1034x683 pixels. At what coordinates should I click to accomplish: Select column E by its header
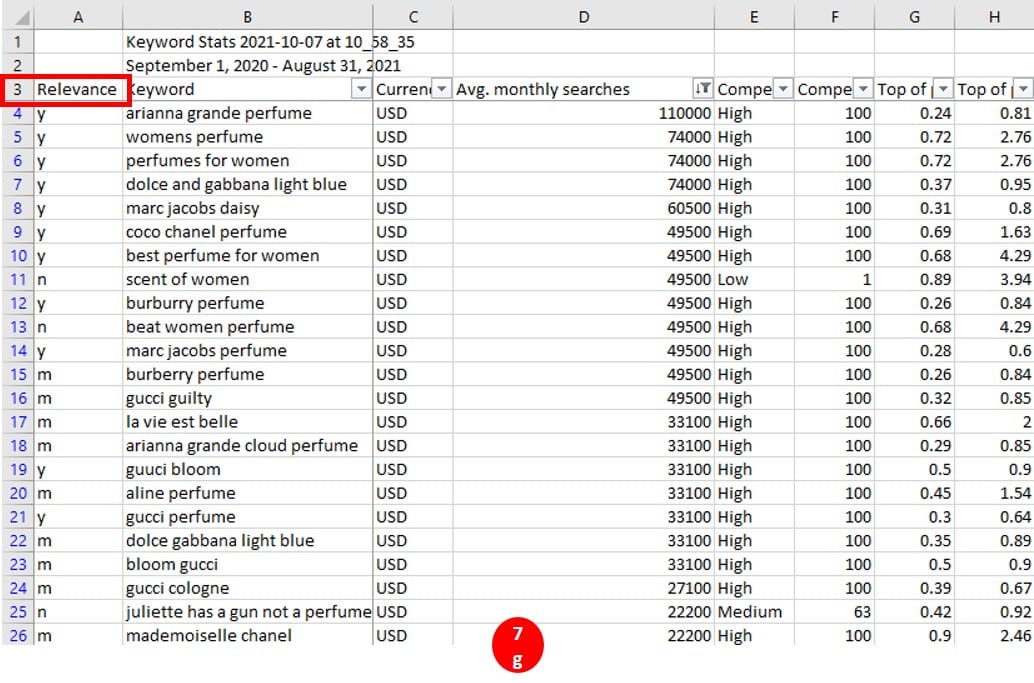tap(754, 17)
